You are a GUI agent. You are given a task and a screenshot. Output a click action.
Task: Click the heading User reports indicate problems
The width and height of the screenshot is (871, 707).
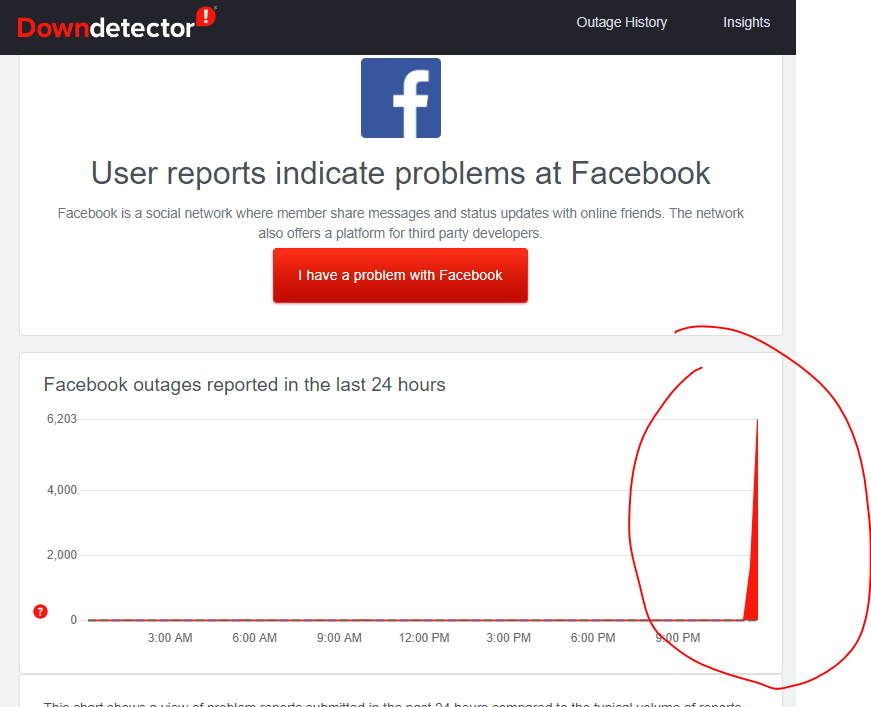[x=401, y=173]
